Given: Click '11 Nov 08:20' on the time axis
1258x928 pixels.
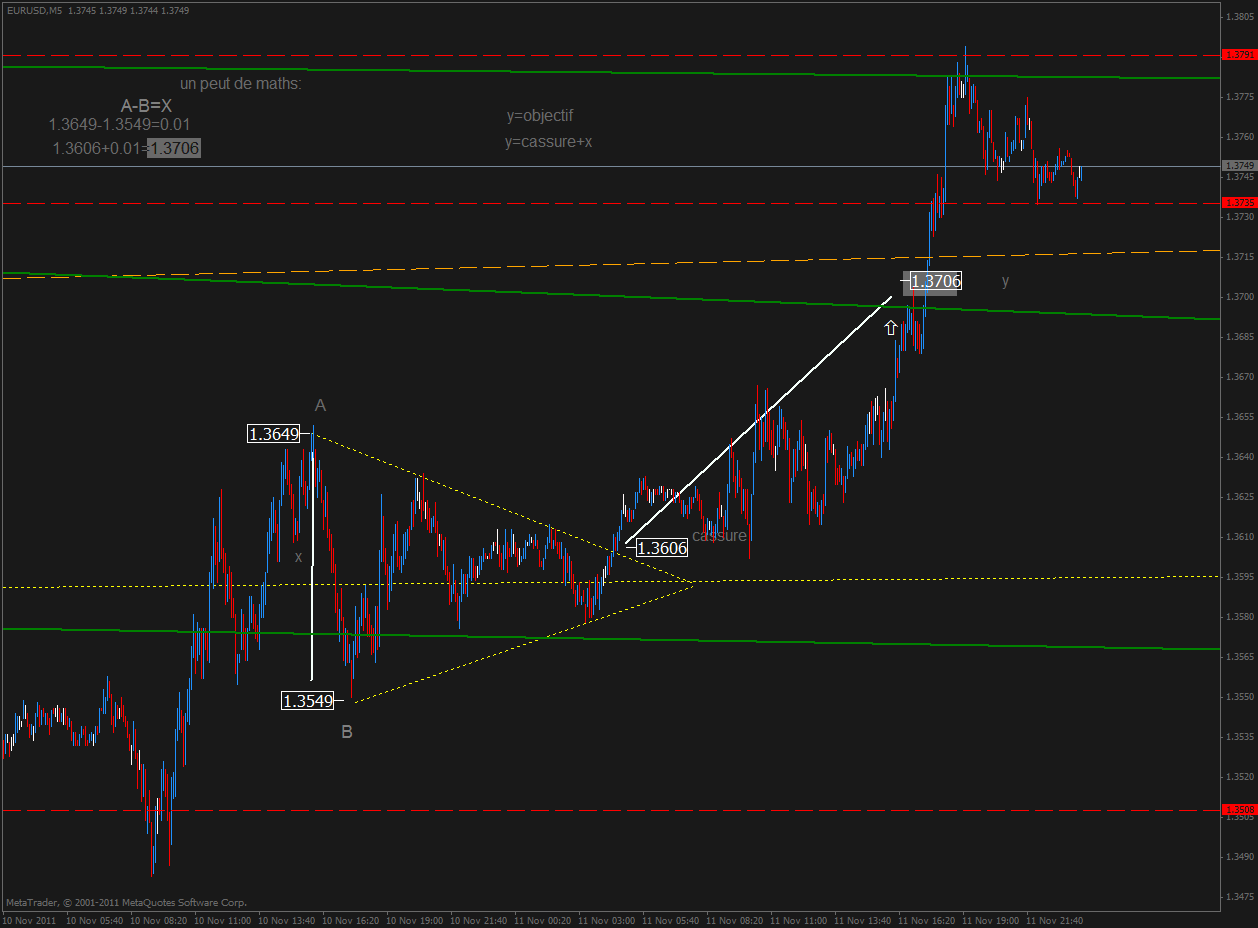Looking at the screenshot, I should (735, 920).
